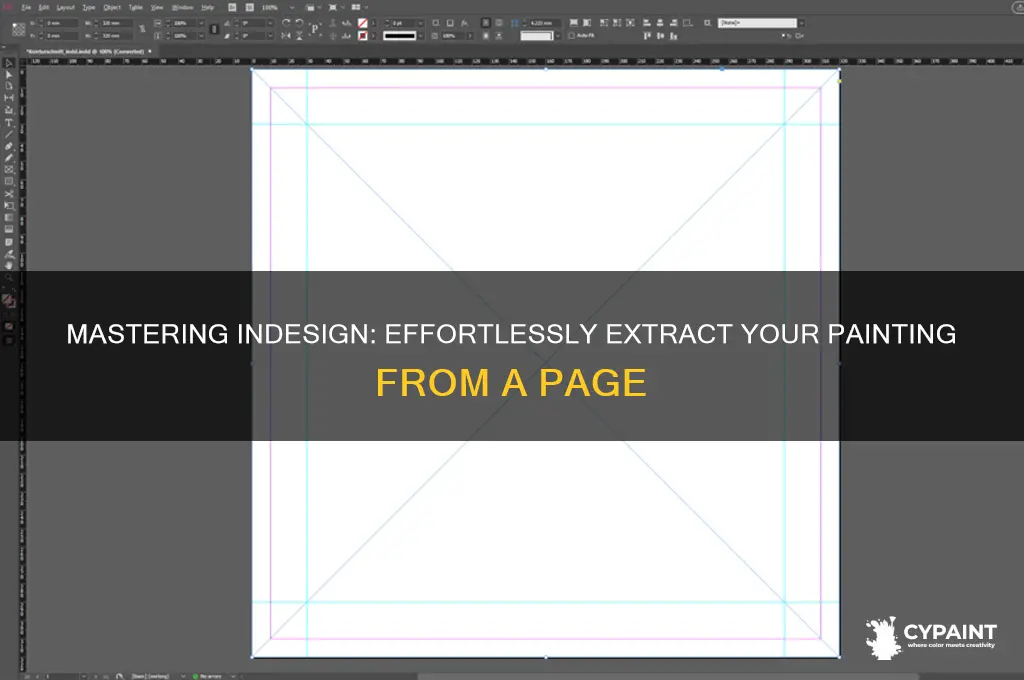Image resolution: width=1024 pixels, height=680 pixels.
Task: Open the Screen Mode dropdown
Action: point(334,7)
